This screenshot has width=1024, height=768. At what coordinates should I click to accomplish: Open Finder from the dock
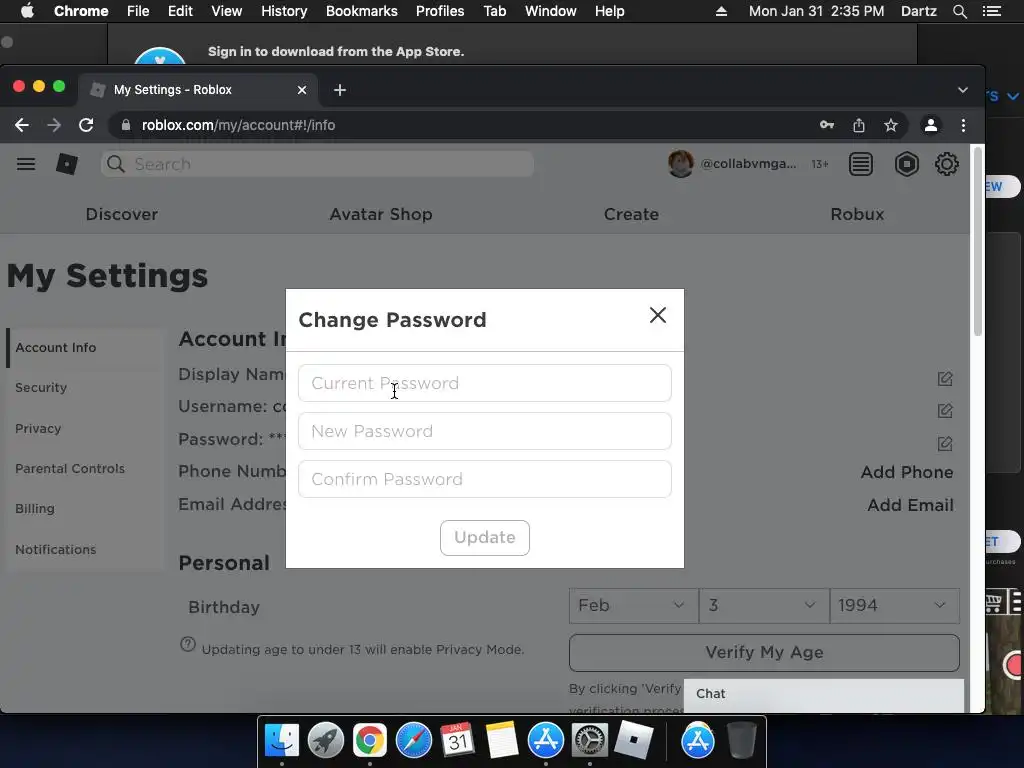[x=282, y=741]
